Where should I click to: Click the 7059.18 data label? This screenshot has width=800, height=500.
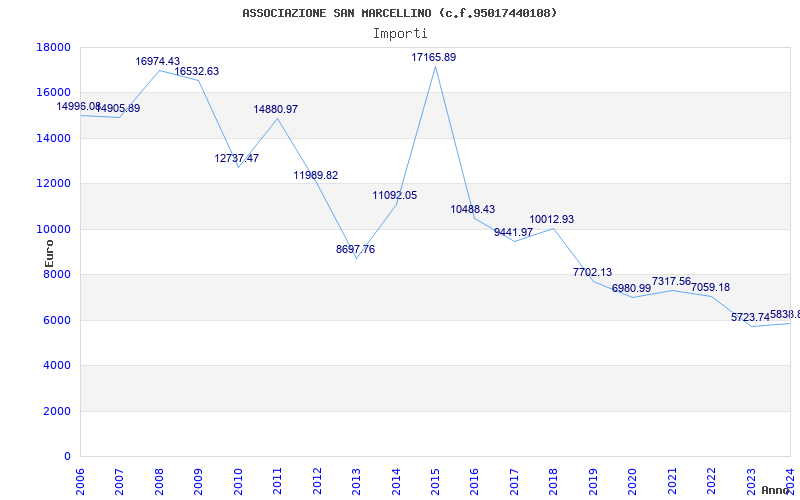[x=711, y=288]
